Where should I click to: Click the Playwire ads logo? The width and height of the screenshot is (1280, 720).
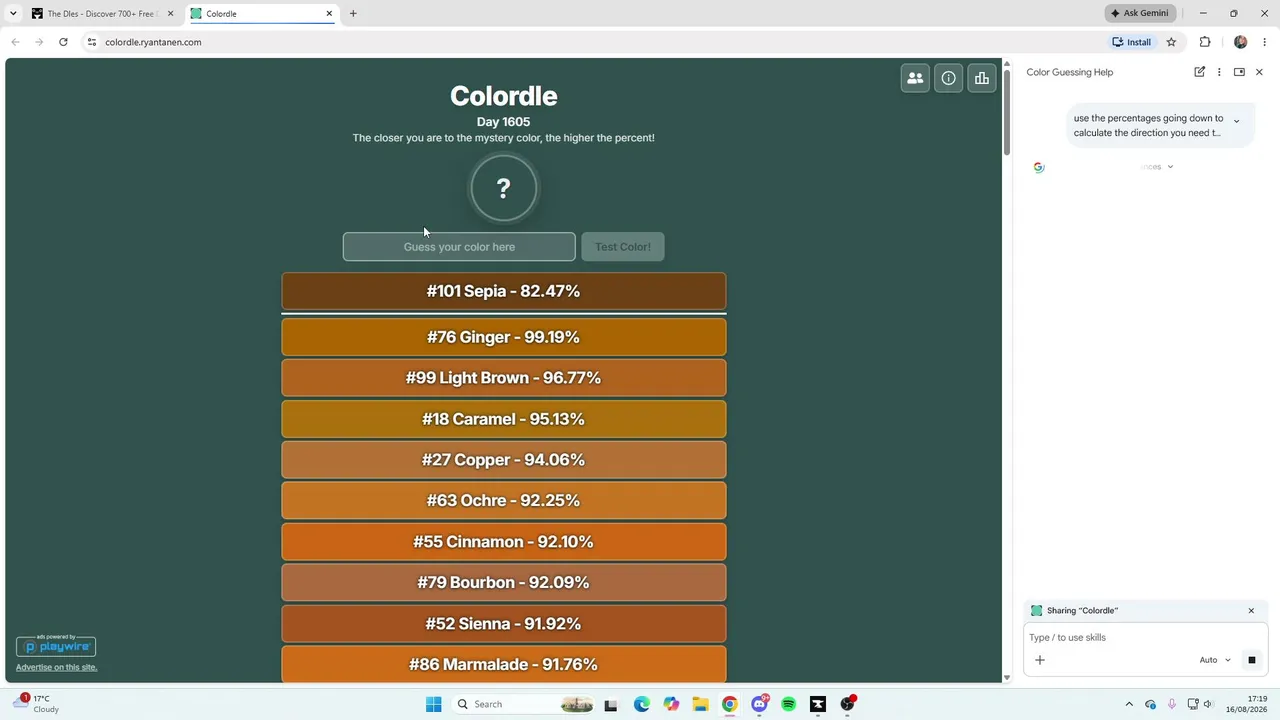click(56, 646)
